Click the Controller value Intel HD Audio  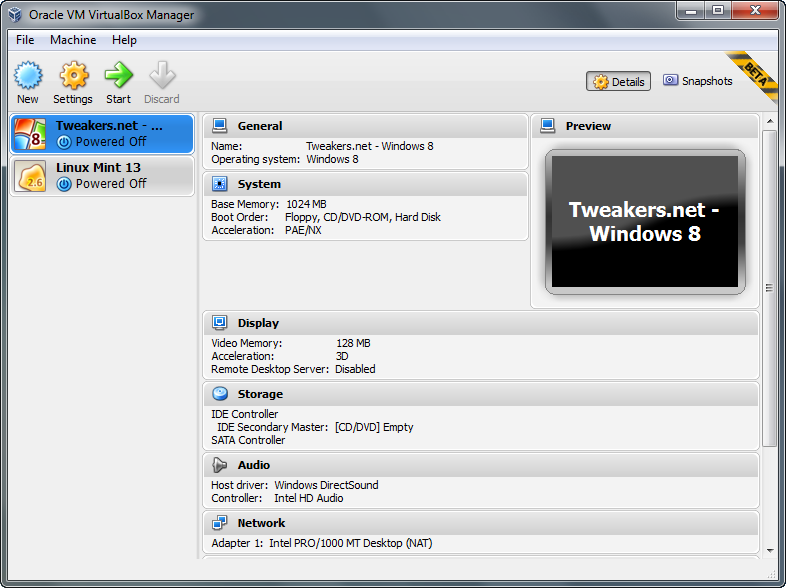tap(309, 498)
